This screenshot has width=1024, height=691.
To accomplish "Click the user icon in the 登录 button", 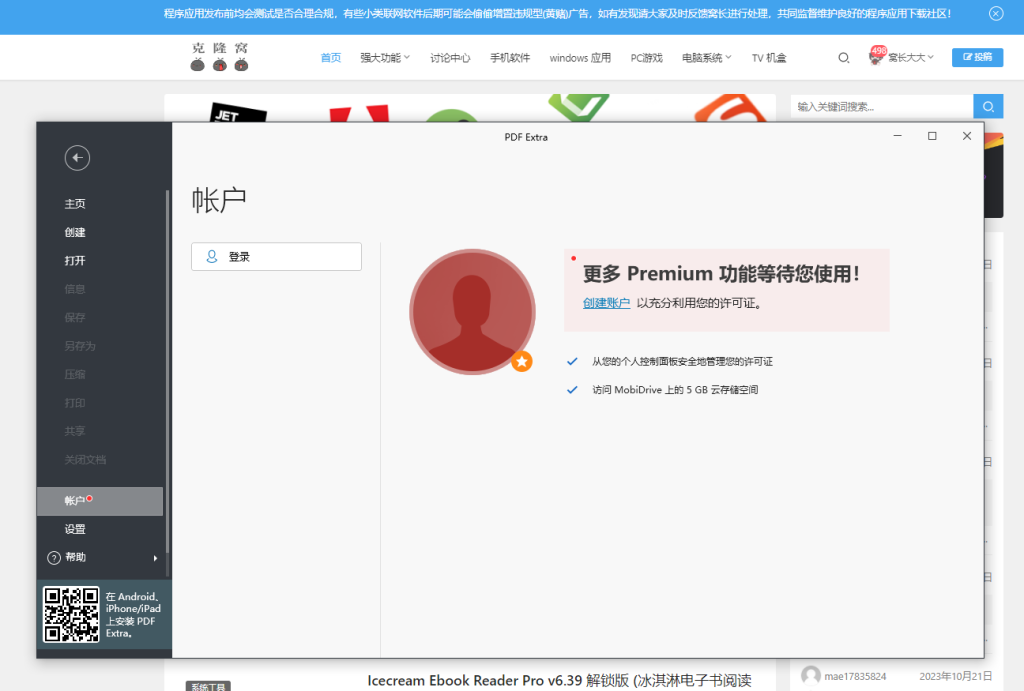I will 212,257.
